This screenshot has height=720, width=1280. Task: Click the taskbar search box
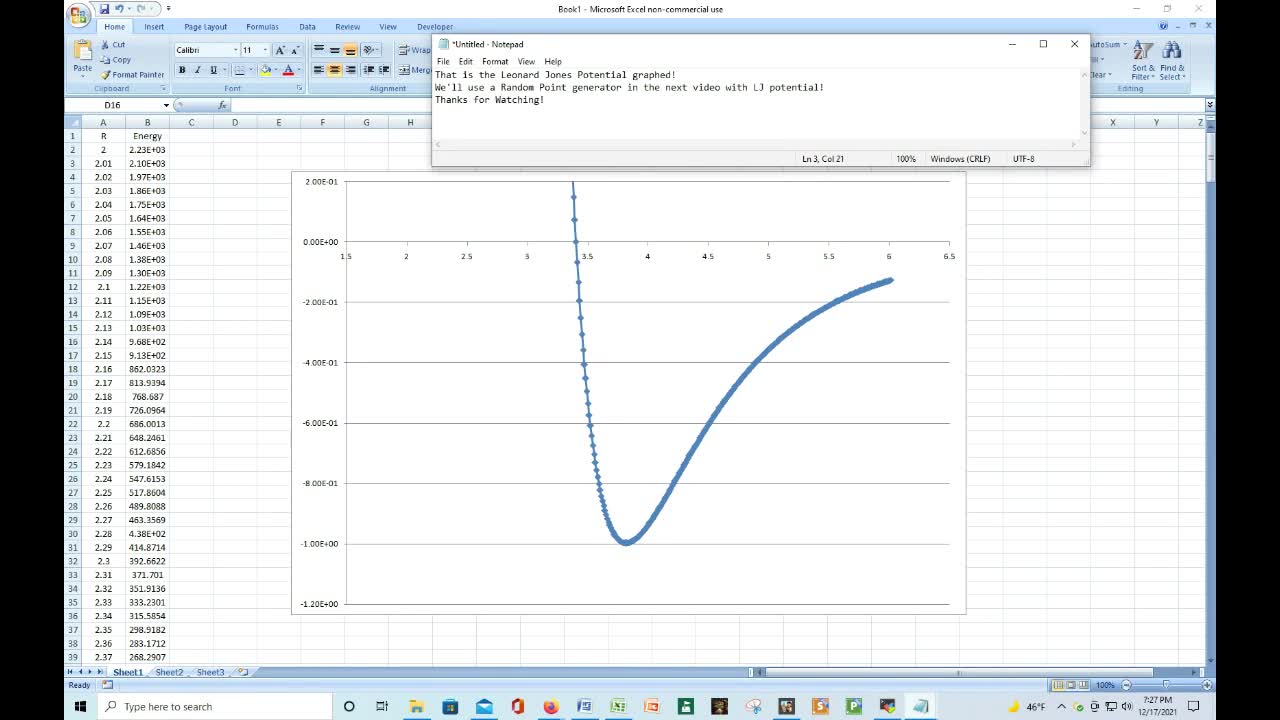pyautogui.click(x=213, y=706)
